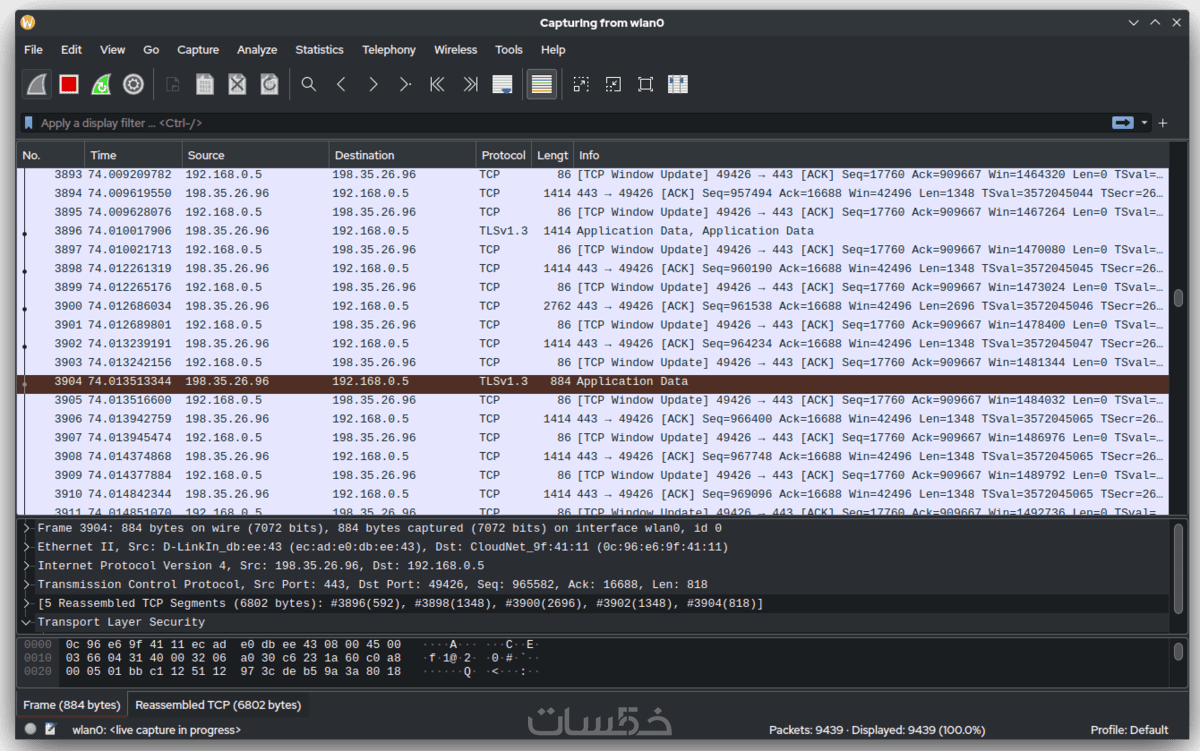Sort by the Protocol column header

tap(503, 155)
